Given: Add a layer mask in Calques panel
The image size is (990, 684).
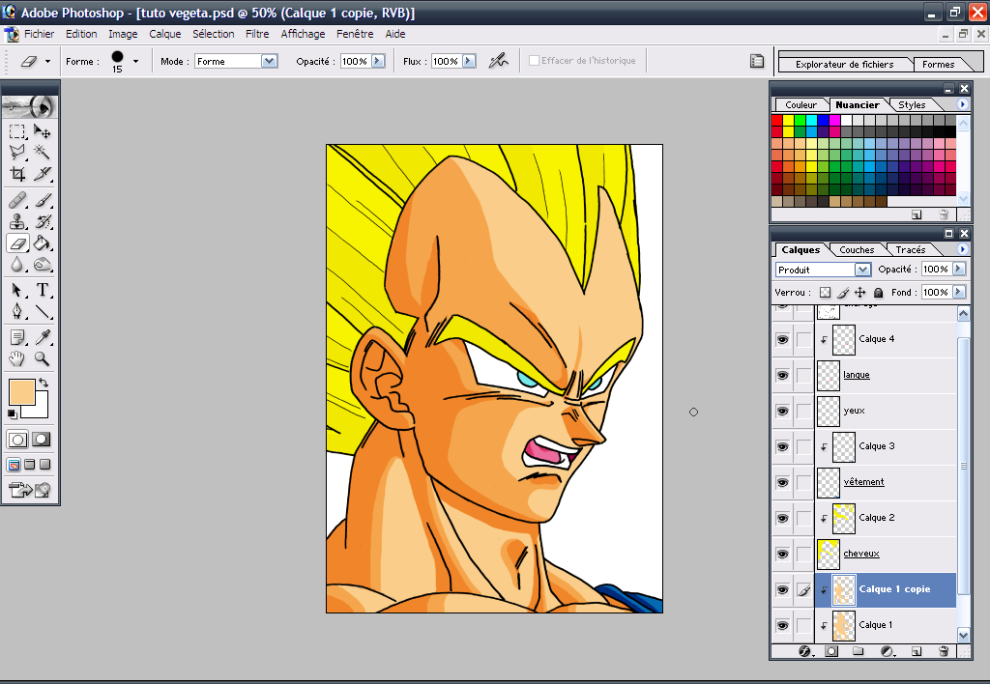Looking at the screenshot, I should 832,651.
